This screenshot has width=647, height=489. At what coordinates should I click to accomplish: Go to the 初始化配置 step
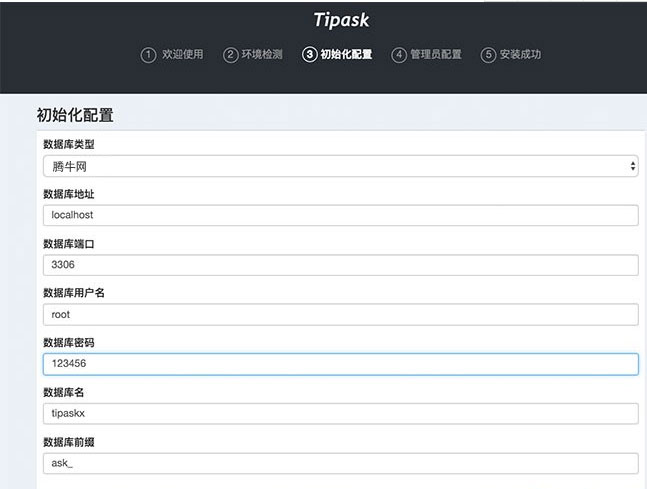(346, 55)
